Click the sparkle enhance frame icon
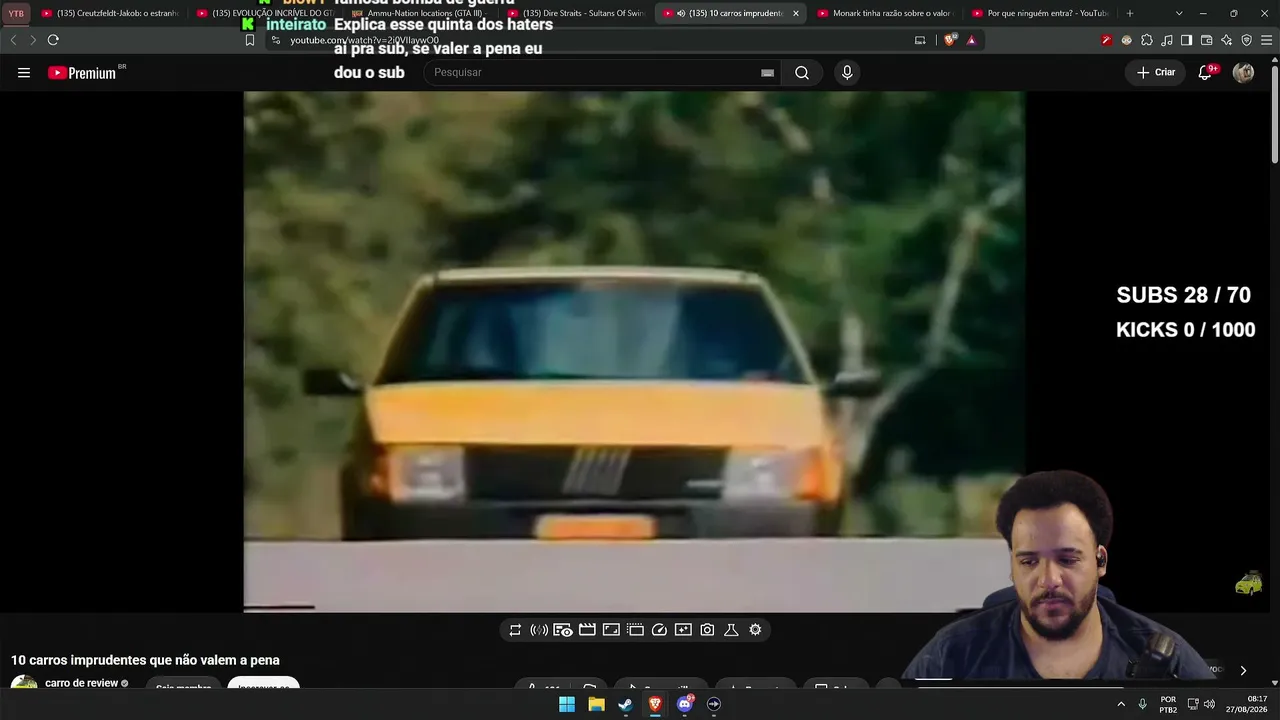The height and width of the screenshot is (720, 1280). coord(683,630)
